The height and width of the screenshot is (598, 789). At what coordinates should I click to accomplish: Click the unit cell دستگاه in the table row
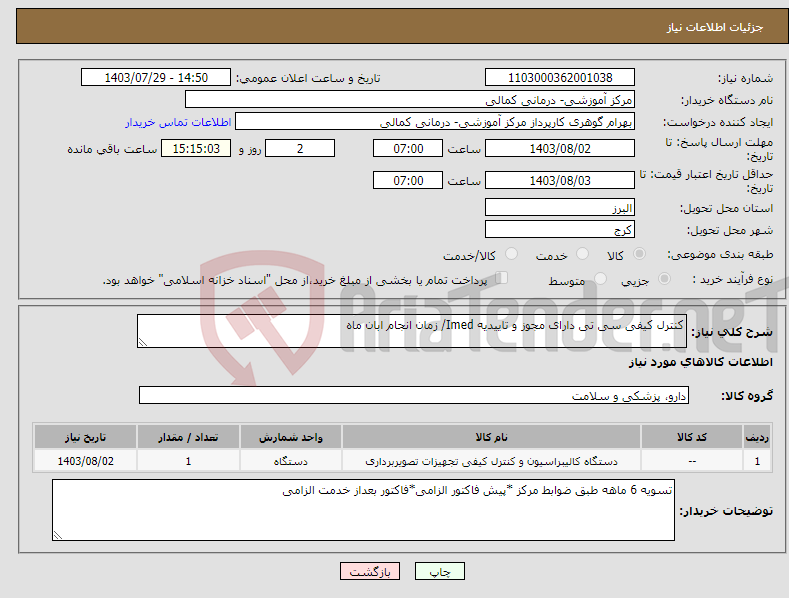291,461
